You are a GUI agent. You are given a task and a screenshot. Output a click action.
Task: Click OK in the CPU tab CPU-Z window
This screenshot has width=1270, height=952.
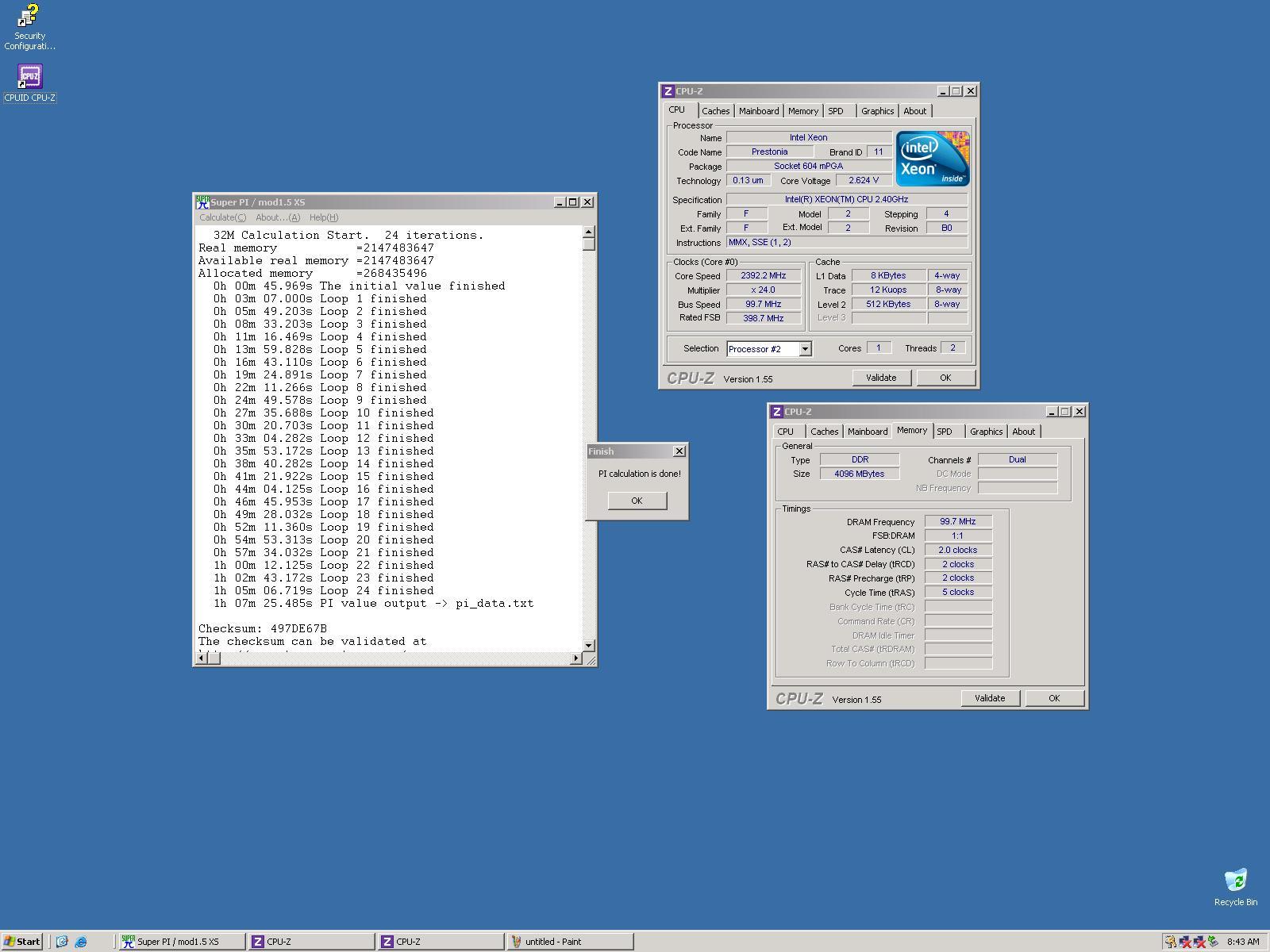pos(945,378)
